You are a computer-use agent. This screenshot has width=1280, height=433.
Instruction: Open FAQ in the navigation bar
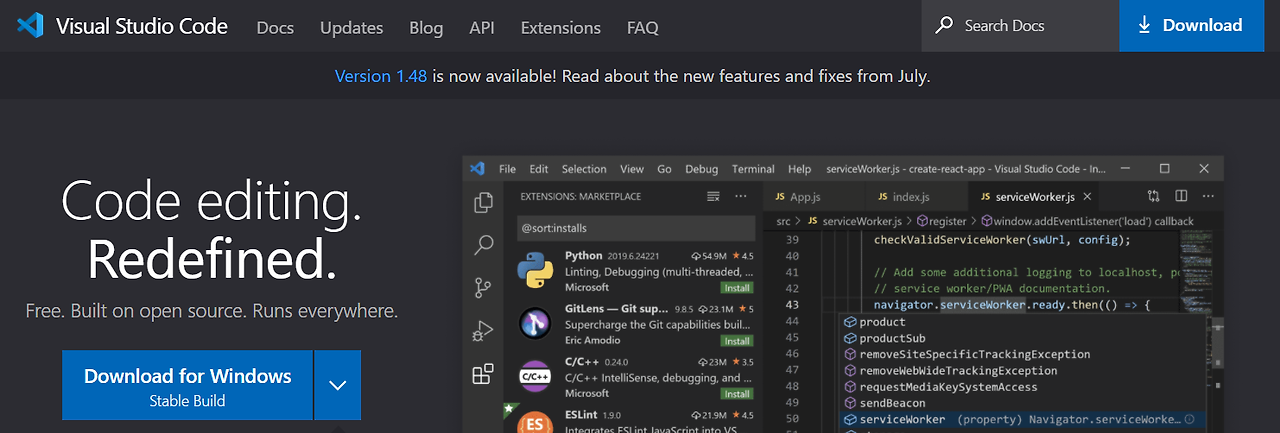(x=643, y=27)
